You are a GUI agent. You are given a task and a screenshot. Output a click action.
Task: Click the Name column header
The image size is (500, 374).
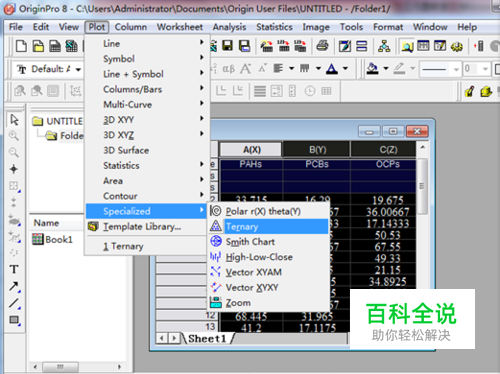(x=46, y=223)
